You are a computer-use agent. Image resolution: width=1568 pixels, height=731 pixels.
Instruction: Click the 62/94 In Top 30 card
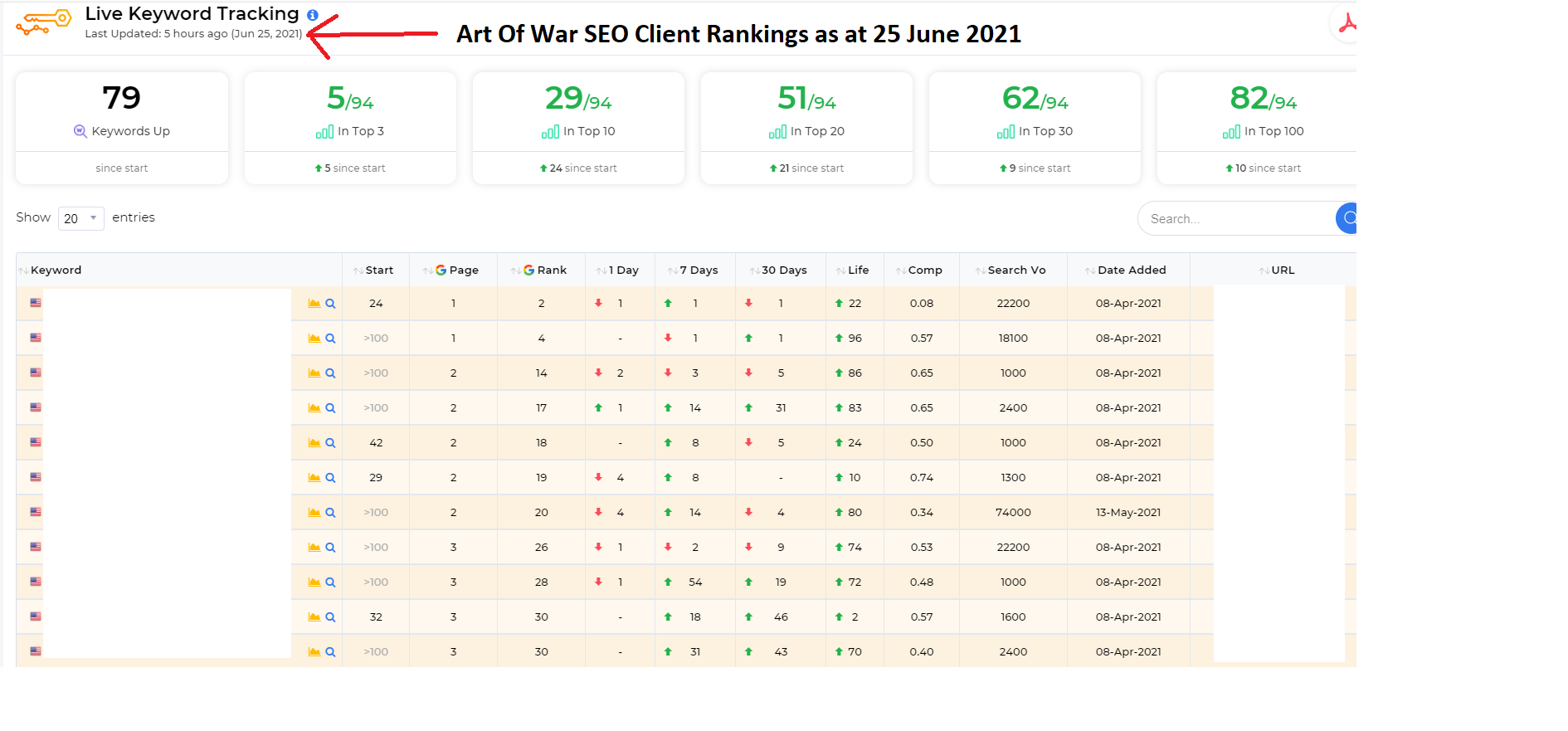(1035, 128)
